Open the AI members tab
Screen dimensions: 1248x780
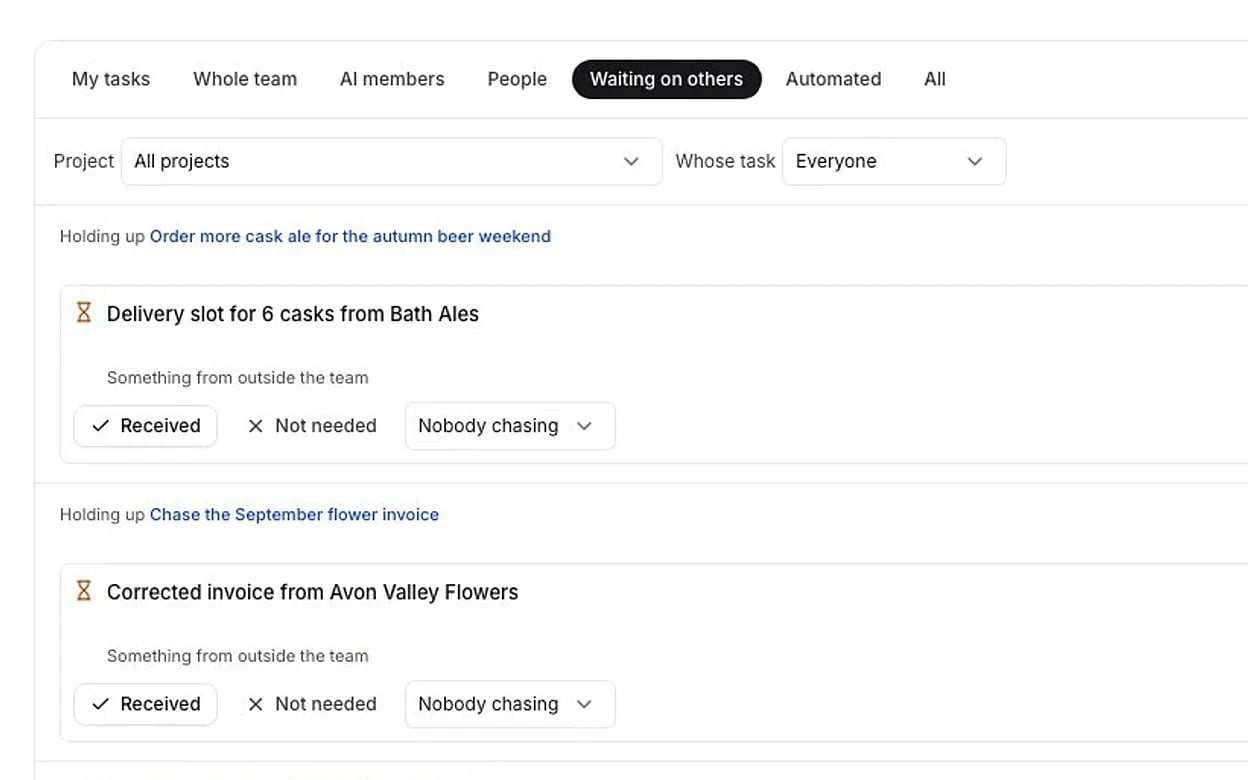click(392, 79)
